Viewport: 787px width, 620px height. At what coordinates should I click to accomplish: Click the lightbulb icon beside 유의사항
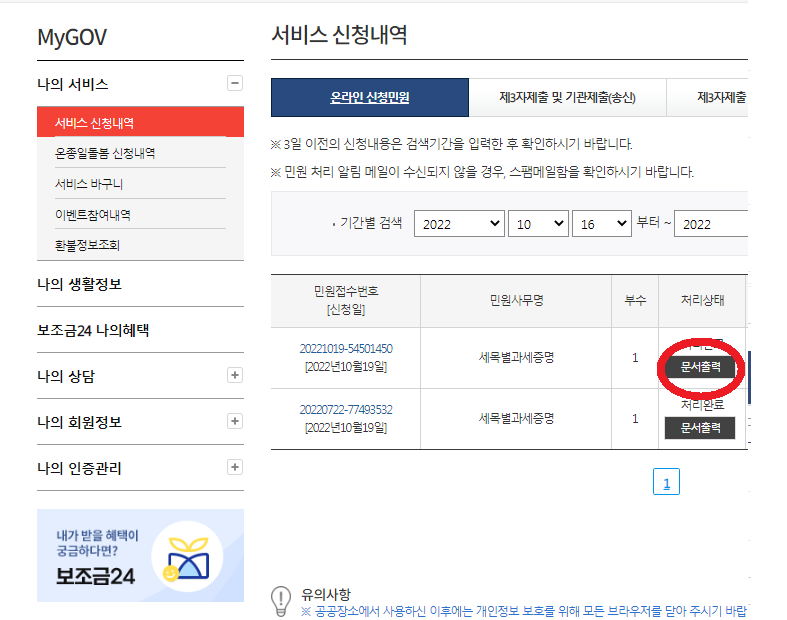click(282, 600)
